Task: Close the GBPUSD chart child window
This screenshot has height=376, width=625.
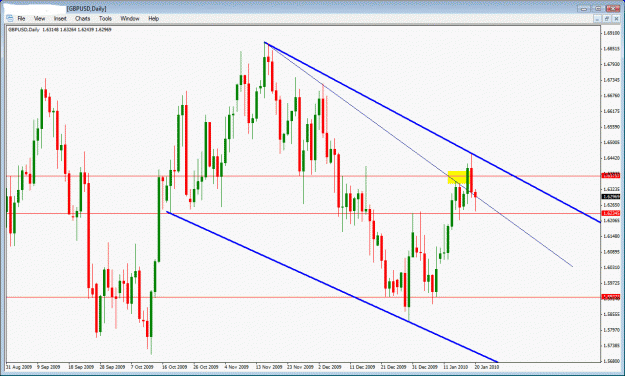Action: [x=616, y=19]
